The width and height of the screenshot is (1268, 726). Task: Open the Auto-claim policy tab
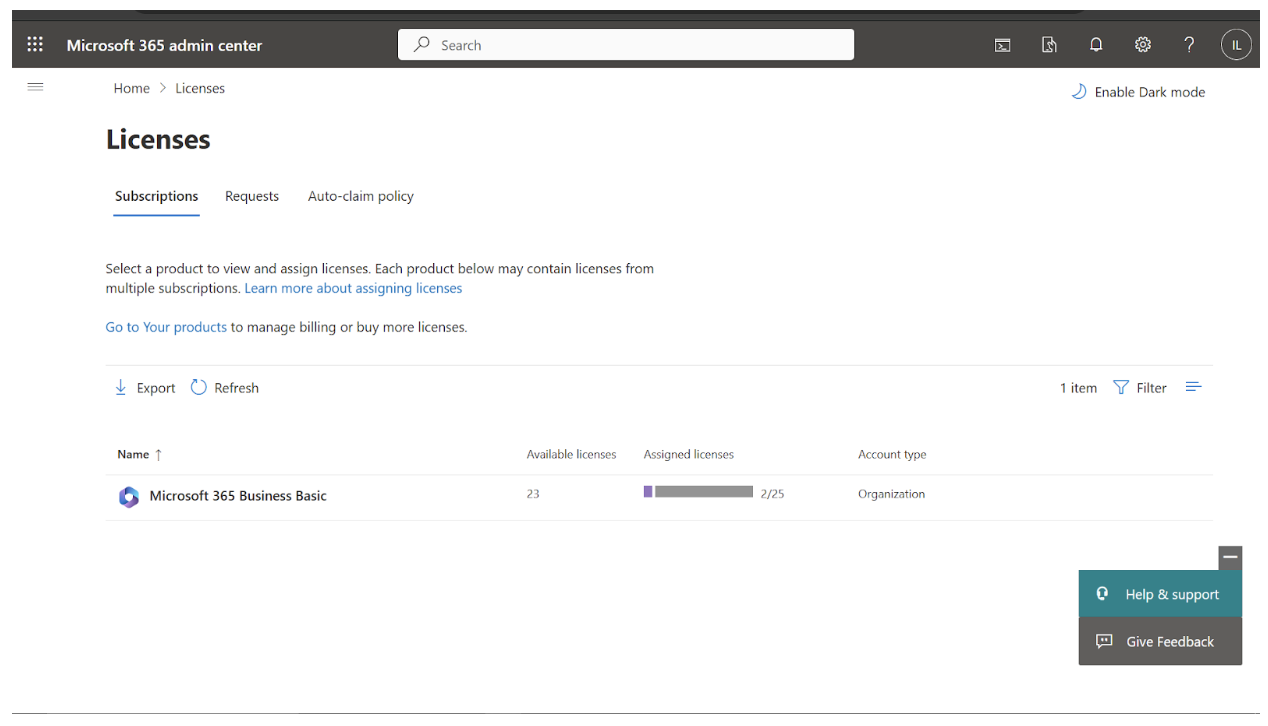[361, 196]
